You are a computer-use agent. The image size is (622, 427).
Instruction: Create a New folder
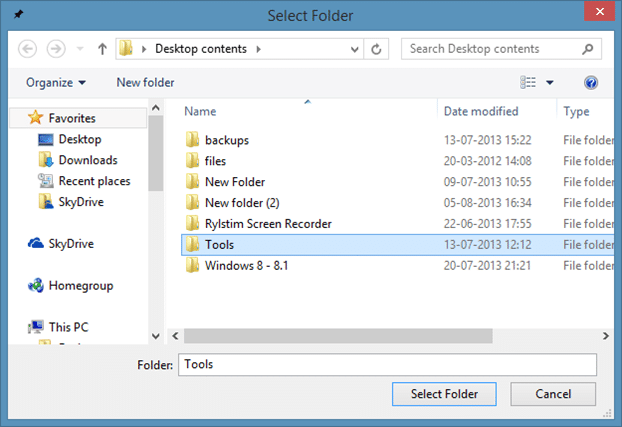(x=145, y=83)
